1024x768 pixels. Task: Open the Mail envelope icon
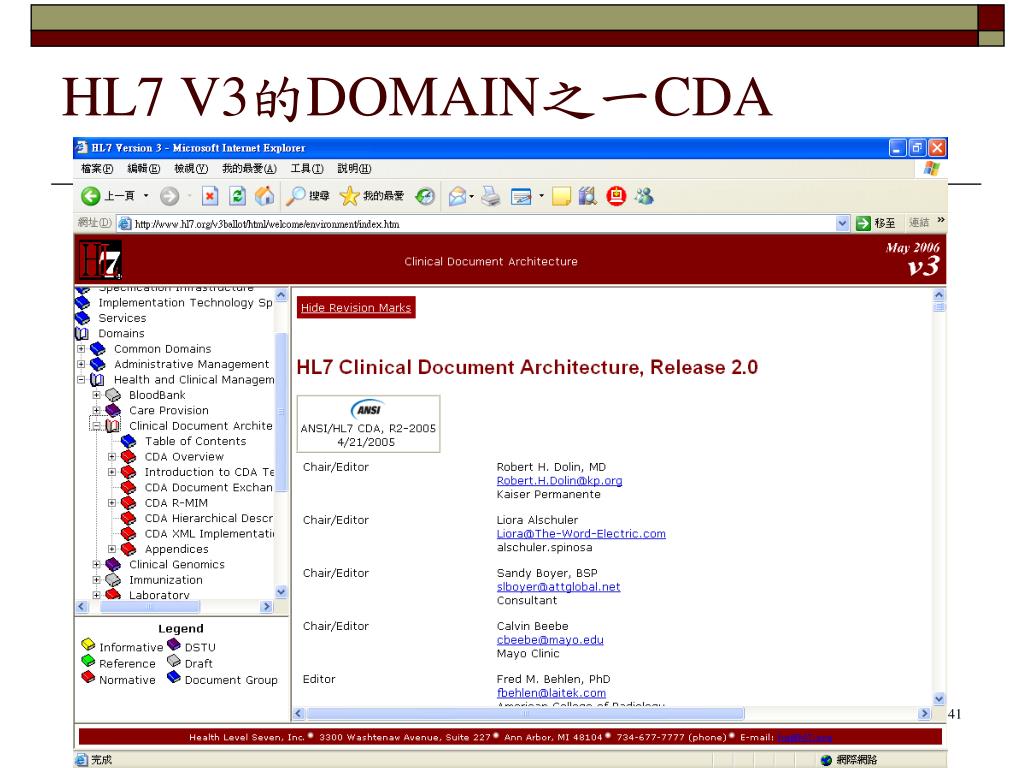[x=457, y=196]
